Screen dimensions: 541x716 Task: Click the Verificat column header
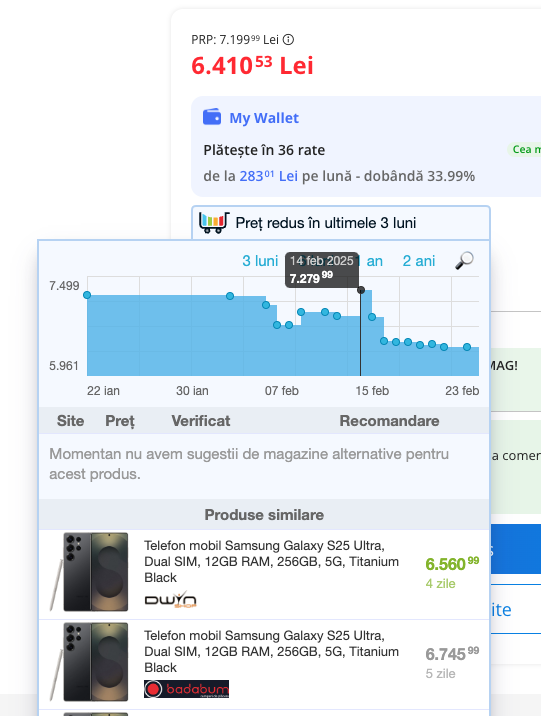(x=201, y=421)
